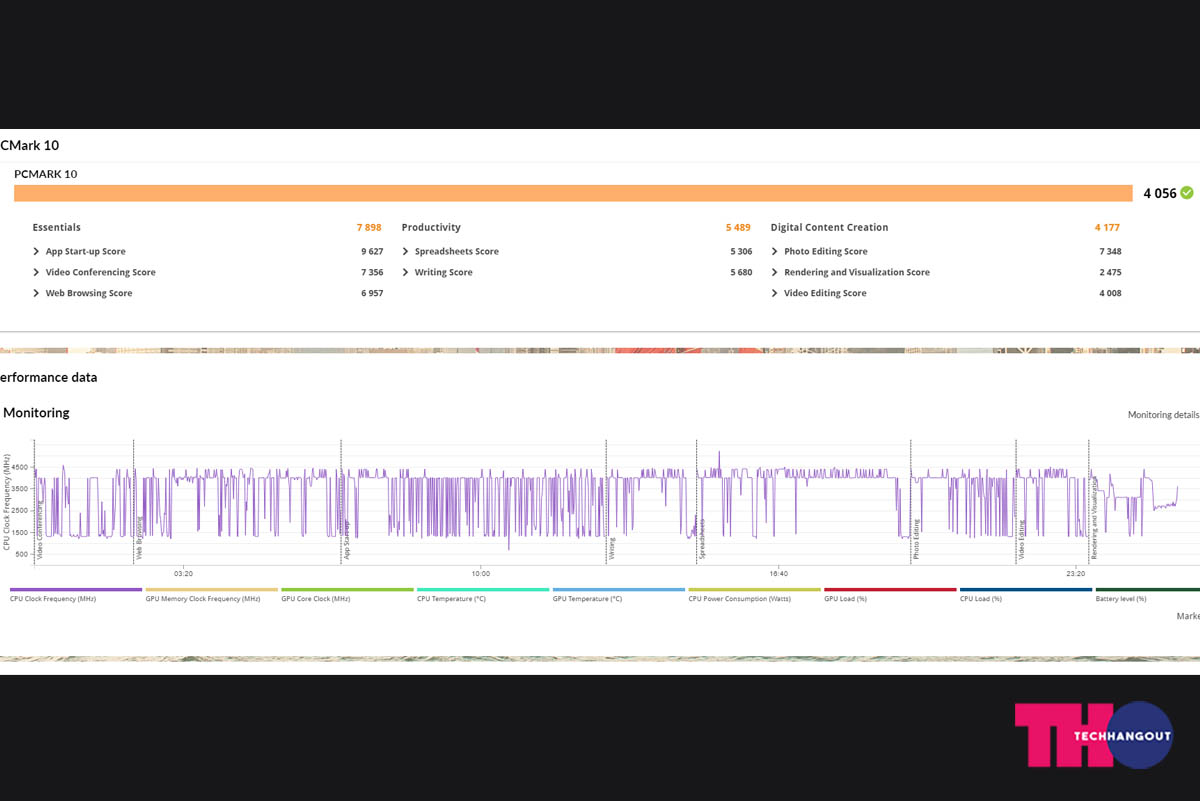Screen dimensions: 1200x801
Task: Click the Video Conferencing score value 7 356
Action: [372, 273]
